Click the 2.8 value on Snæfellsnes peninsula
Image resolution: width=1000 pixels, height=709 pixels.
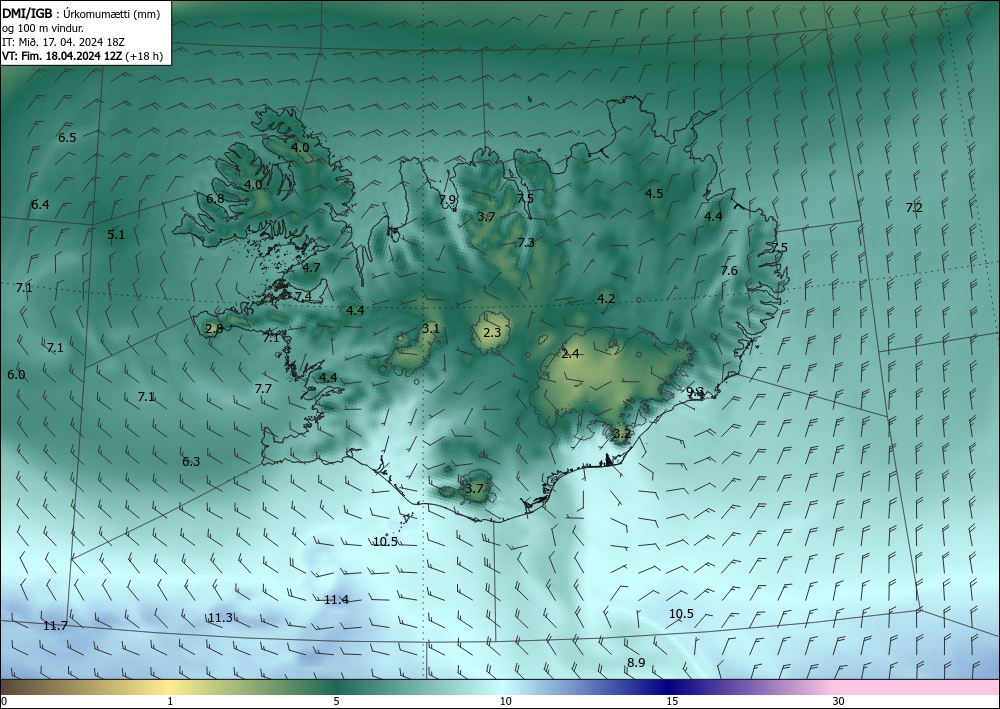pyautogui.click(x=214, y=329)
